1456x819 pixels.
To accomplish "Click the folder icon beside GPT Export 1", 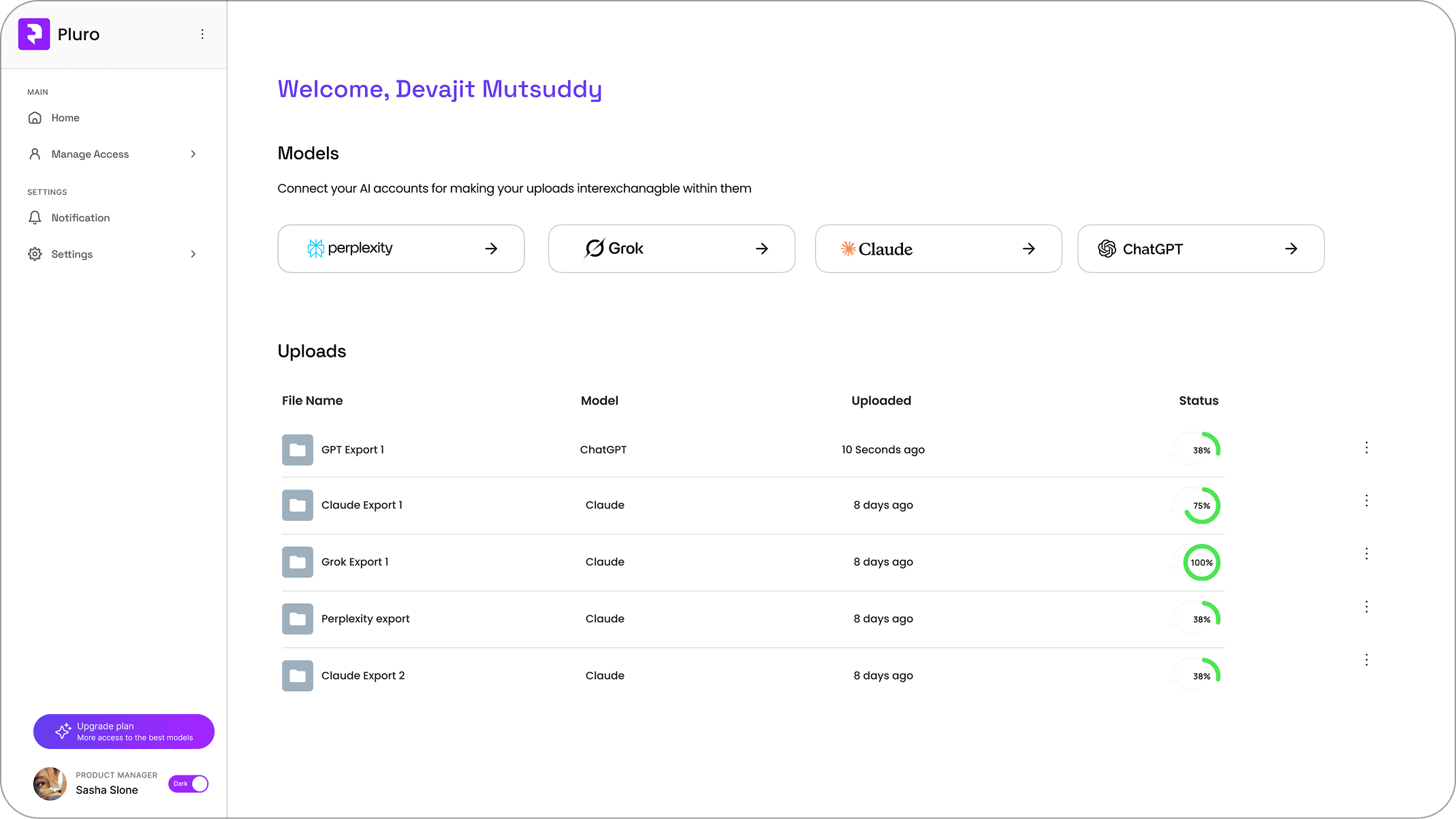I will pyautogui.click(x=297, y=449).
